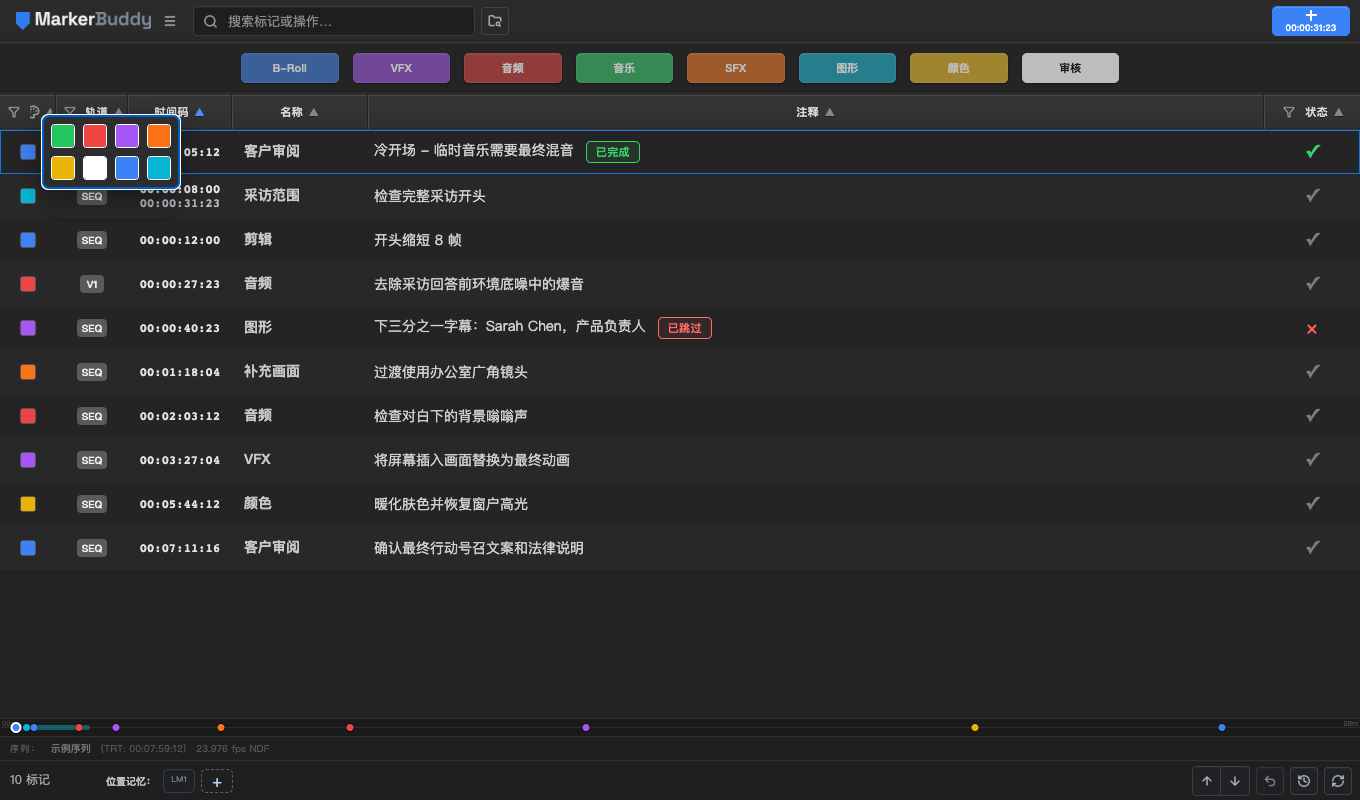
Task: Select the 审核 category tab
Action: tap(1070, 68)
